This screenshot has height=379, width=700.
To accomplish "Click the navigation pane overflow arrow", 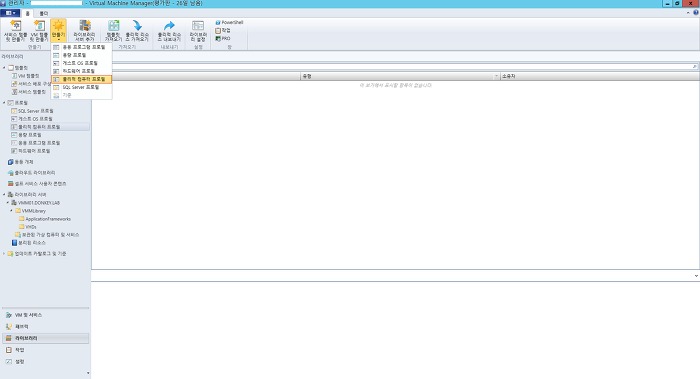I will pos(88,373).
